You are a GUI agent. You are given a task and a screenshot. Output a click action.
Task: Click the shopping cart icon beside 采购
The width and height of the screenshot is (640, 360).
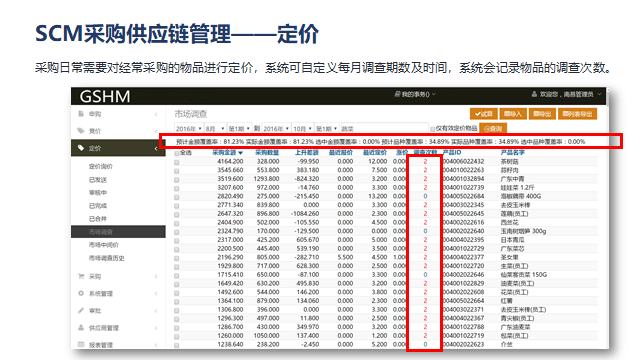[x=81, y=276]
